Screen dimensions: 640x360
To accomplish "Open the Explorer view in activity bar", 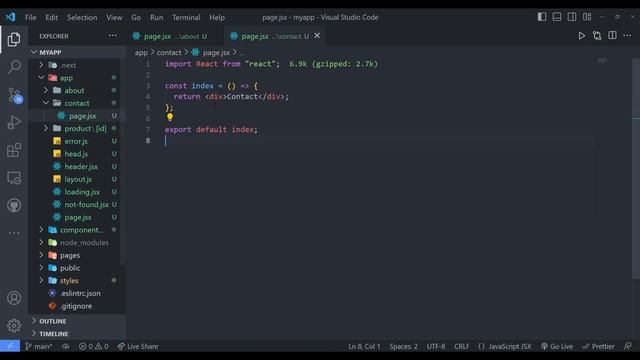I will tap(14, 40).
